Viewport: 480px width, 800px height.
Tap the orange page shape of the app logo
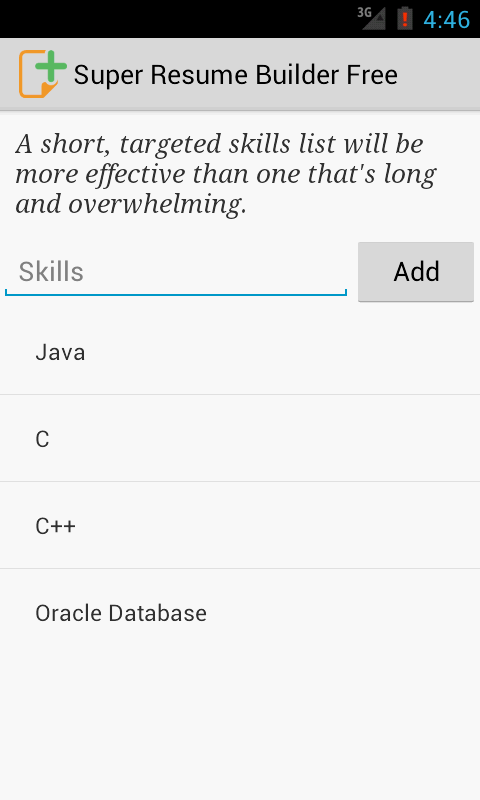(x=35, y=78)
